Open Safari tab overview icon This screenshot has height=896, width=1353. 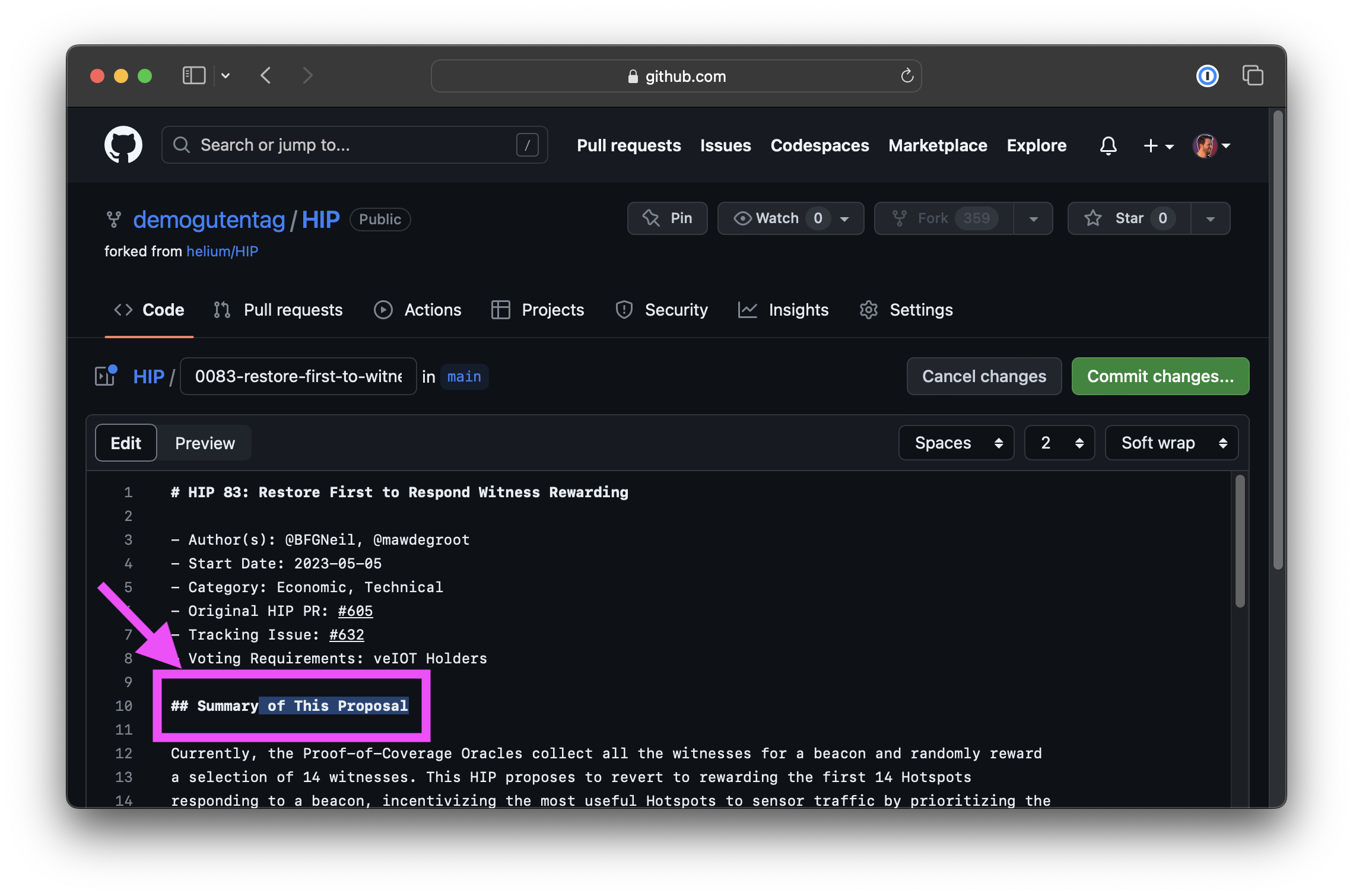(x=1253, y=76)
